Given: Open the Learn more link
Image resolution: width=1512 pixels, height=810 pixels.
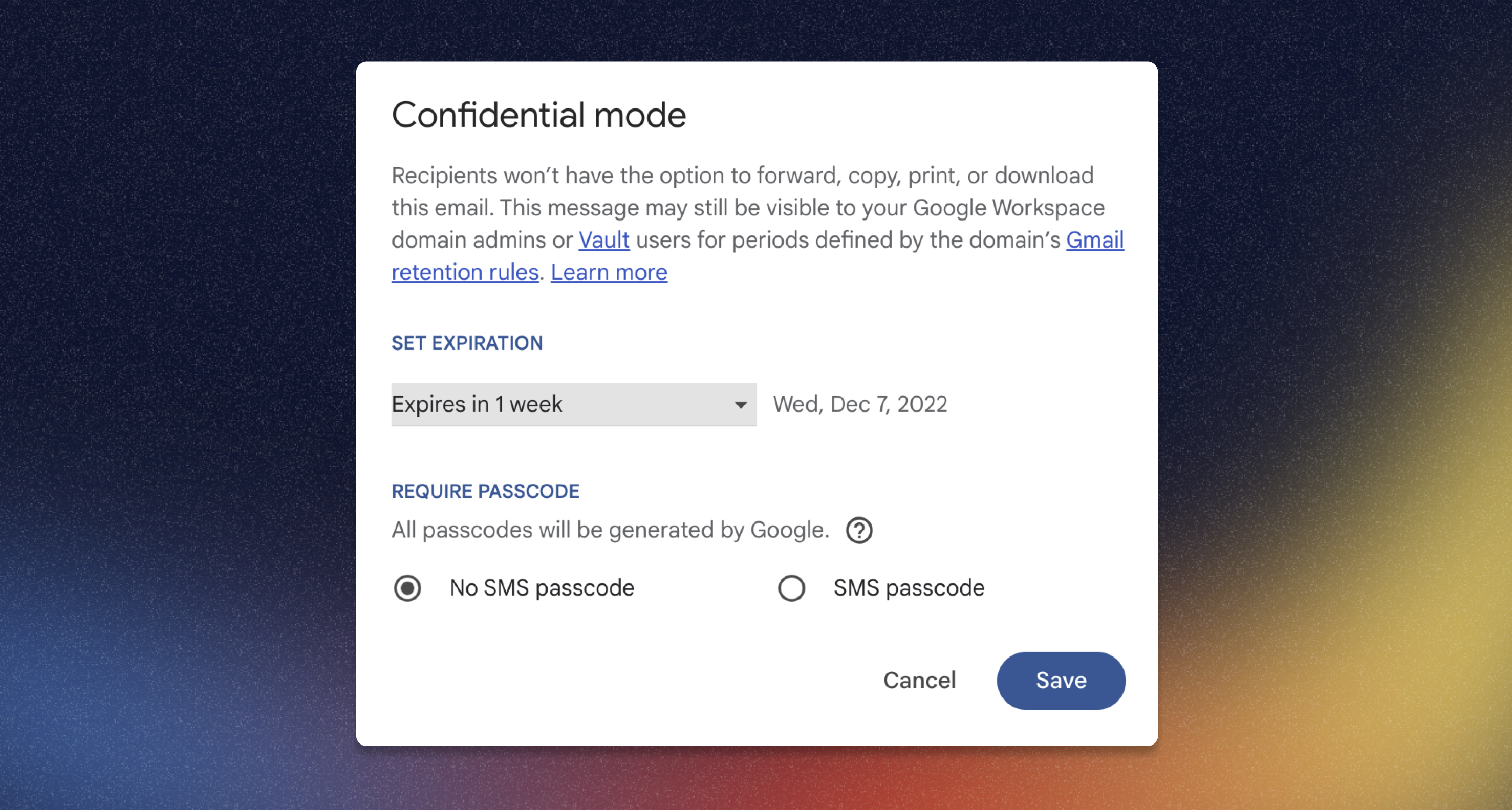Looking at the screenshot, I should (609, 272).
